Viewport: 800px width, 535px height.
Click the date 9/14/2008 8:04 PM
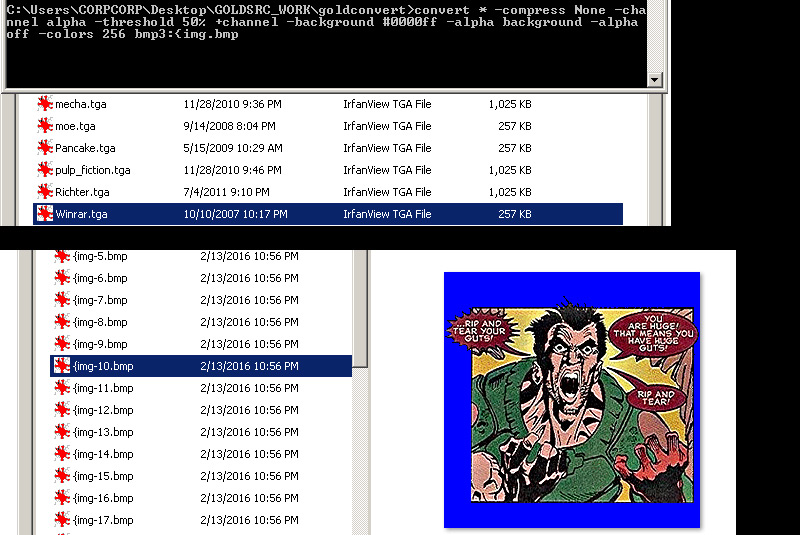pos(229,126)
